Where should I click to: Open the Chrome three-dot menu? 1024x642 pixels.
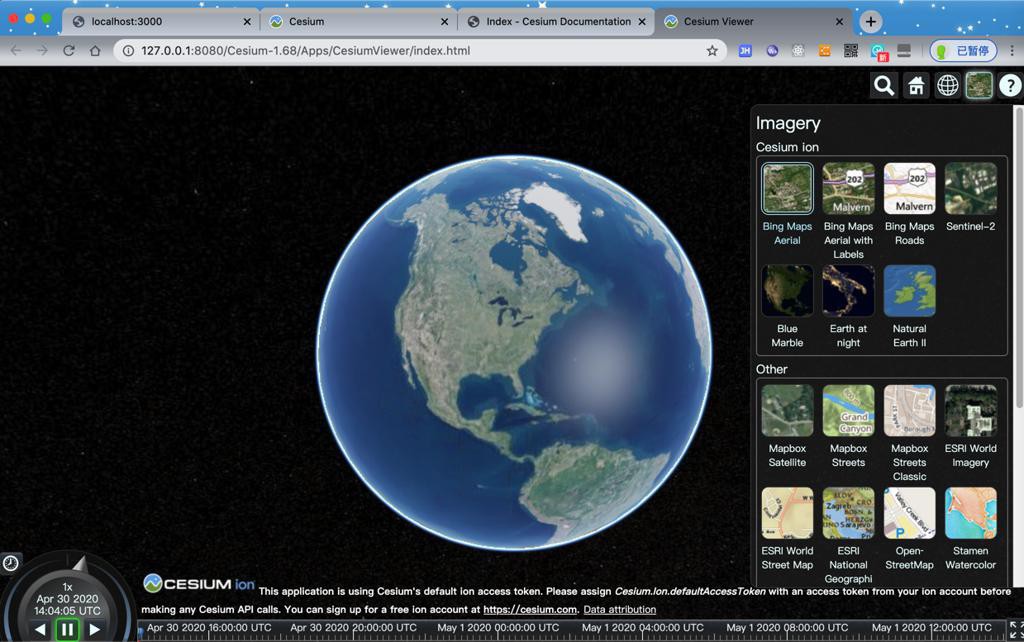click(x=1012, y=50)
